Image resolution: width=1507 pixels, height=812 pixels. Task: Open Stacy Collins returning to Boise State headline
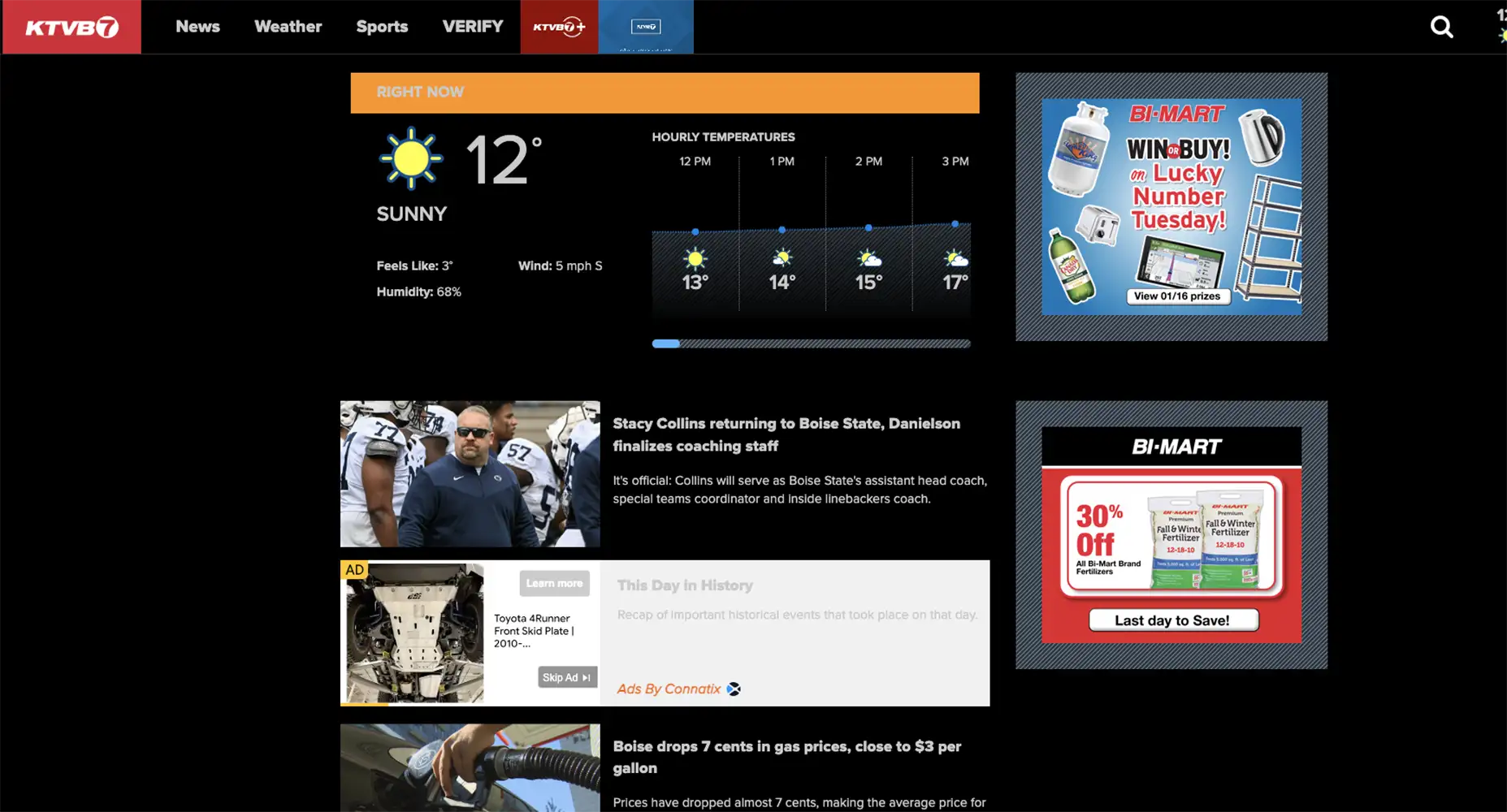786,434
